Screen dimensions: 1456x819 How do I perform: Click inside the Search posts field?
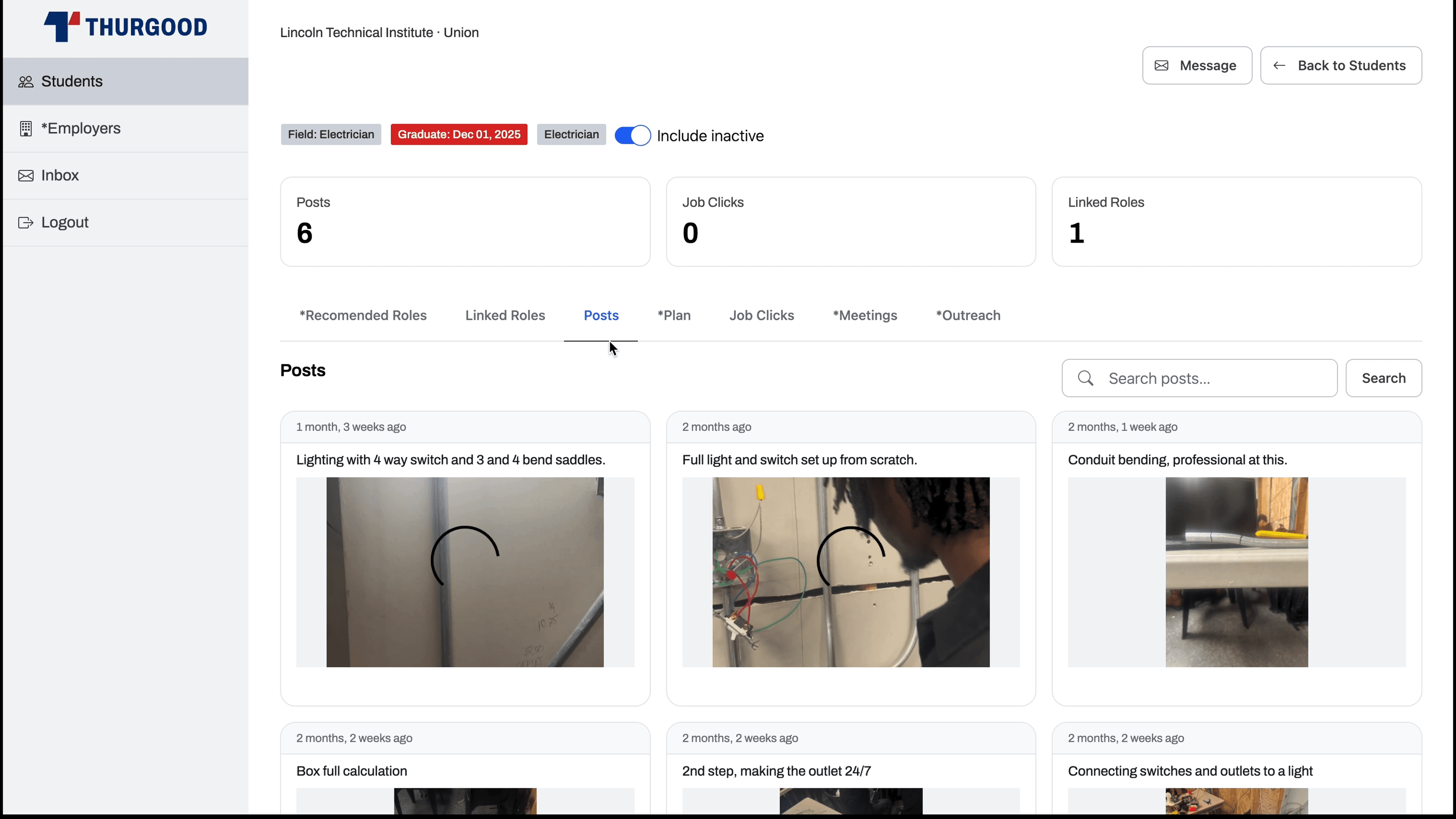tap(1198, 378)
